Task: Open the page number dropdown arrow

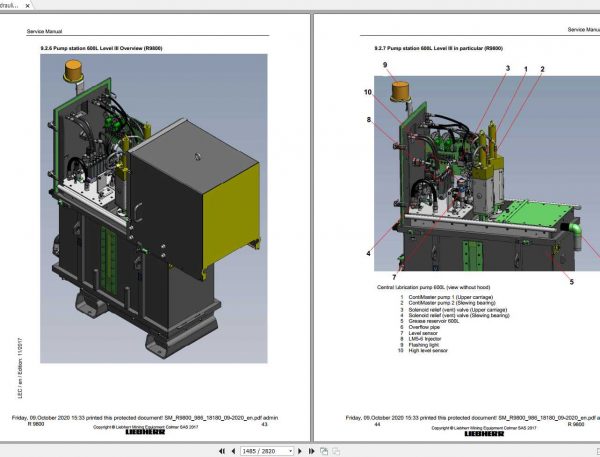Action: point(290,451)
